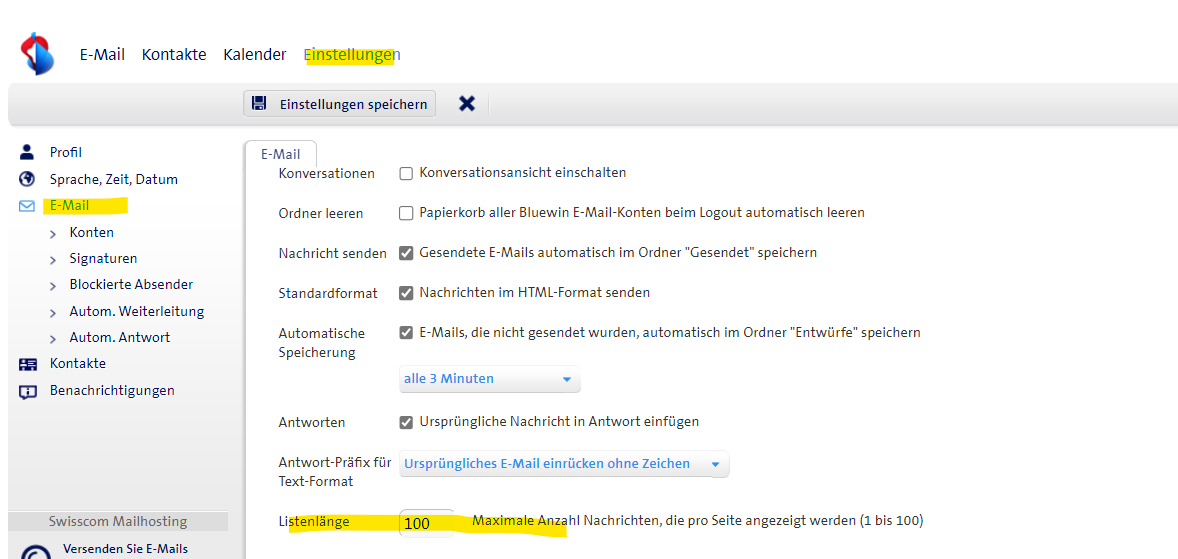Screen dimensions: 1178x559
Task: Switch to E-Mail in top navigation
Action: click(102, 55)
